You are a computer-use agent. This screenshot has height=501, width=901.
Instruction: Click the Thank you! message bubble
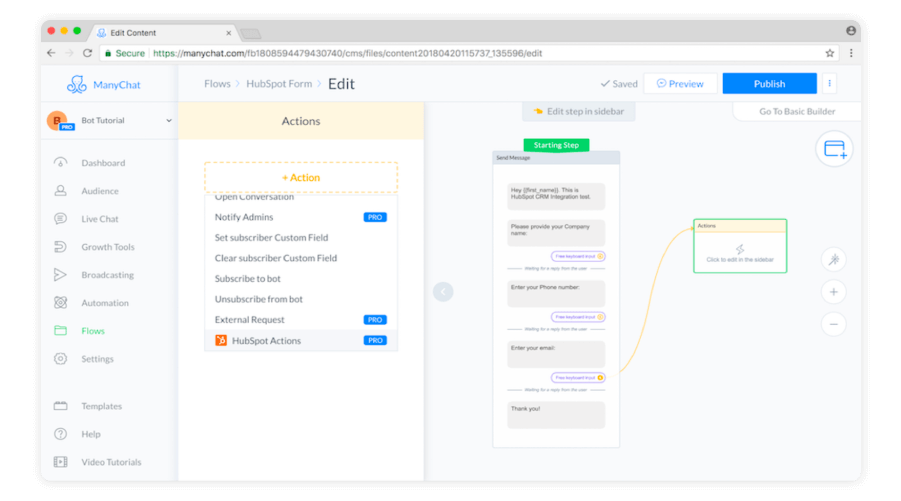[556, 415]
